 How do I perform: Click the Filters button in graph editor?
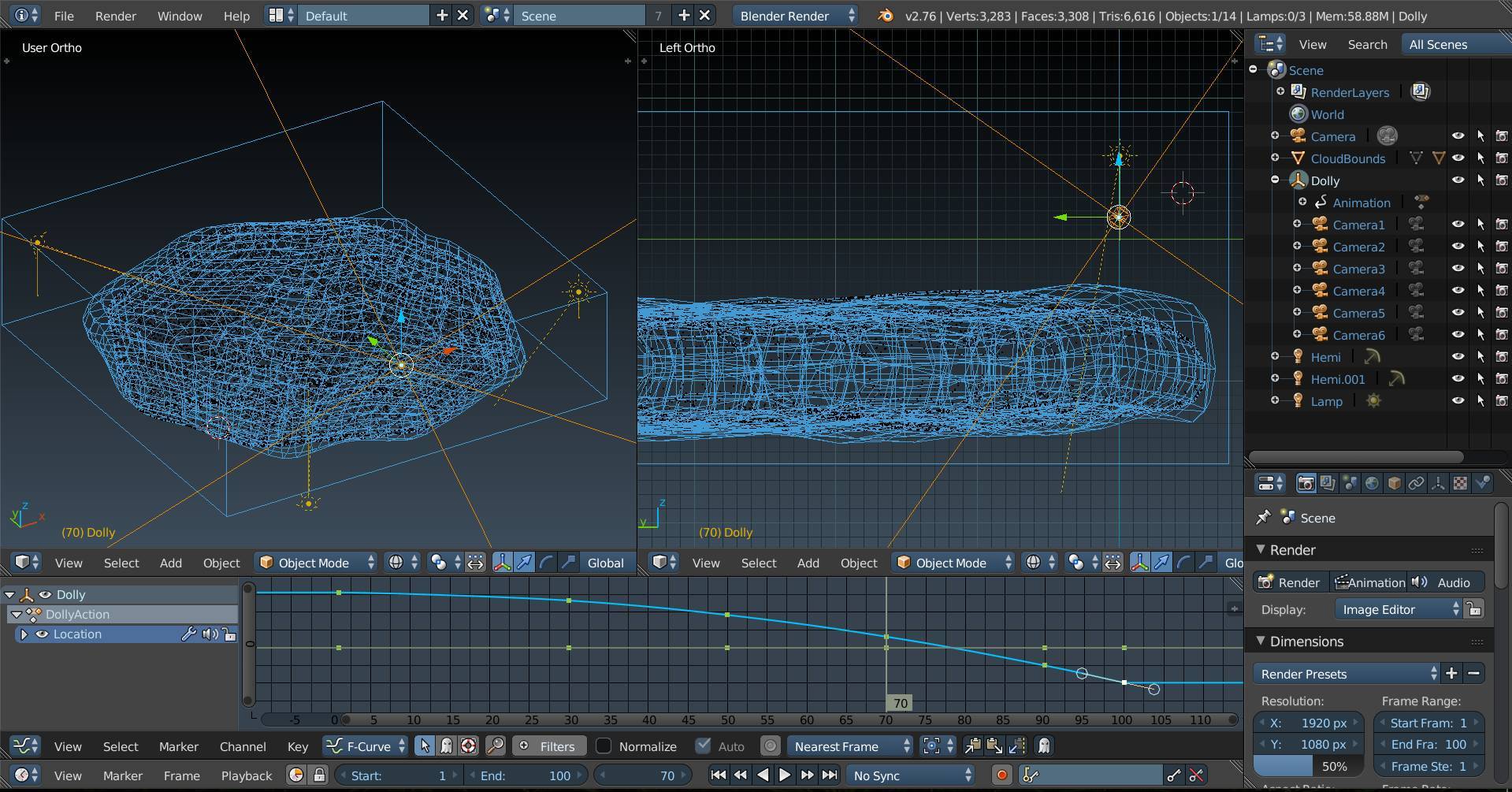coord(548,746)
